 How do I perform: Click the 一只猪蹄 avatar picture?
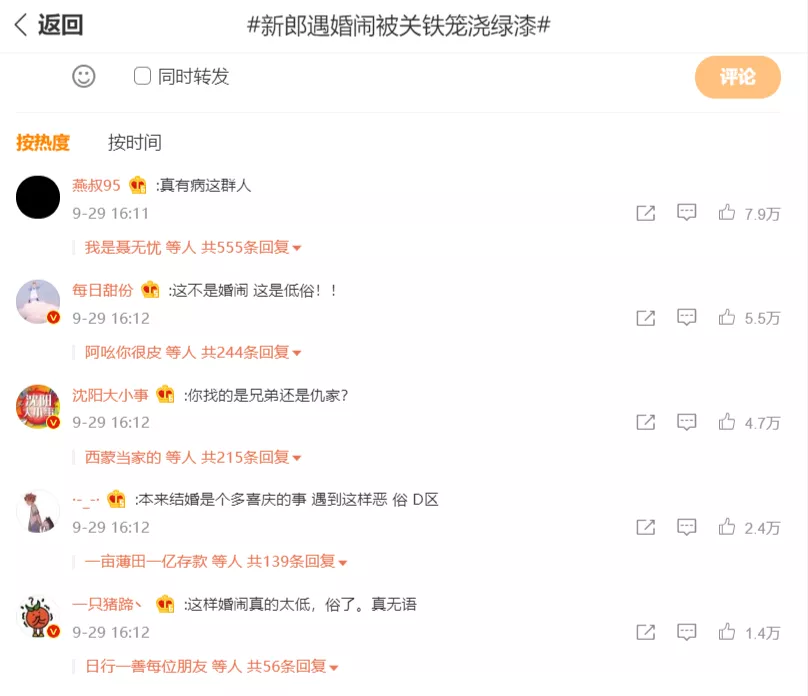click(39, 617)
